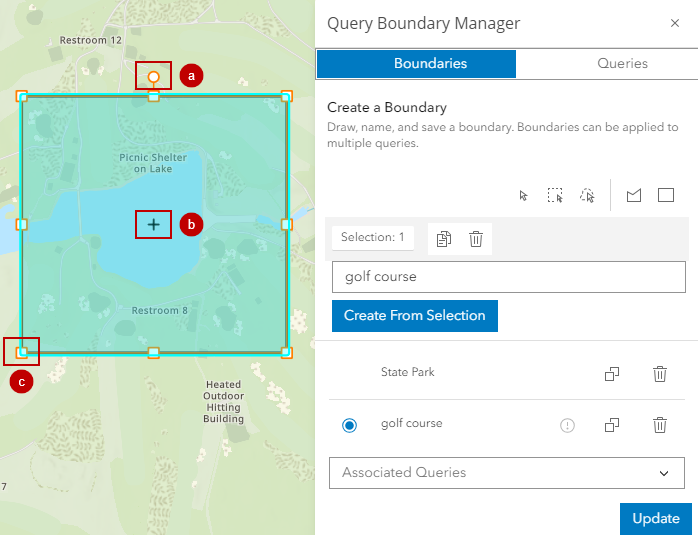Screen dimensions: 698x535
Task: Click Heated Outdoor Hitting Building label
Action: pyautogui.click(x=223, y=401)
